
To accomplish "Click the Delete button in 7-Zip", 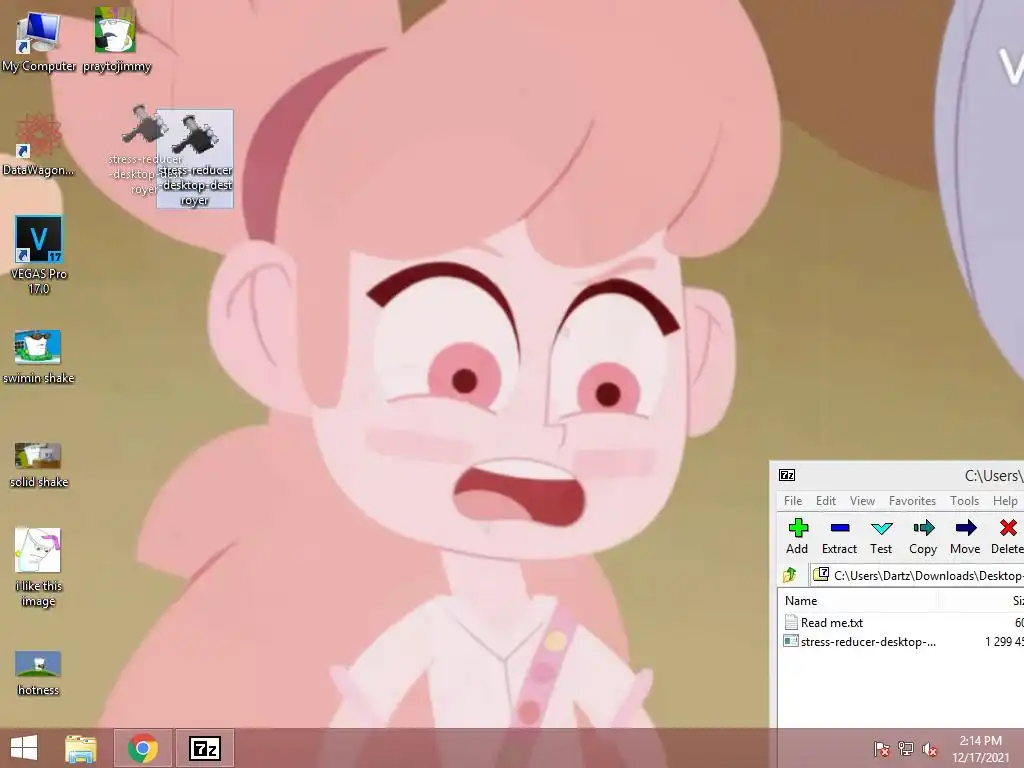I will (x=1007, y=536).
